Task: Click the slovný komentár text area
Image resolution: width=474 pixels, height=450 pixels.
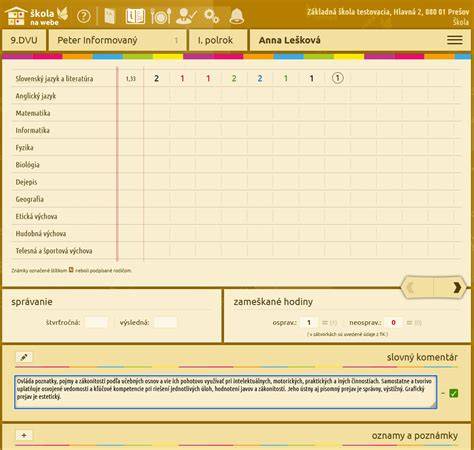Action: [x=226, y=392]
